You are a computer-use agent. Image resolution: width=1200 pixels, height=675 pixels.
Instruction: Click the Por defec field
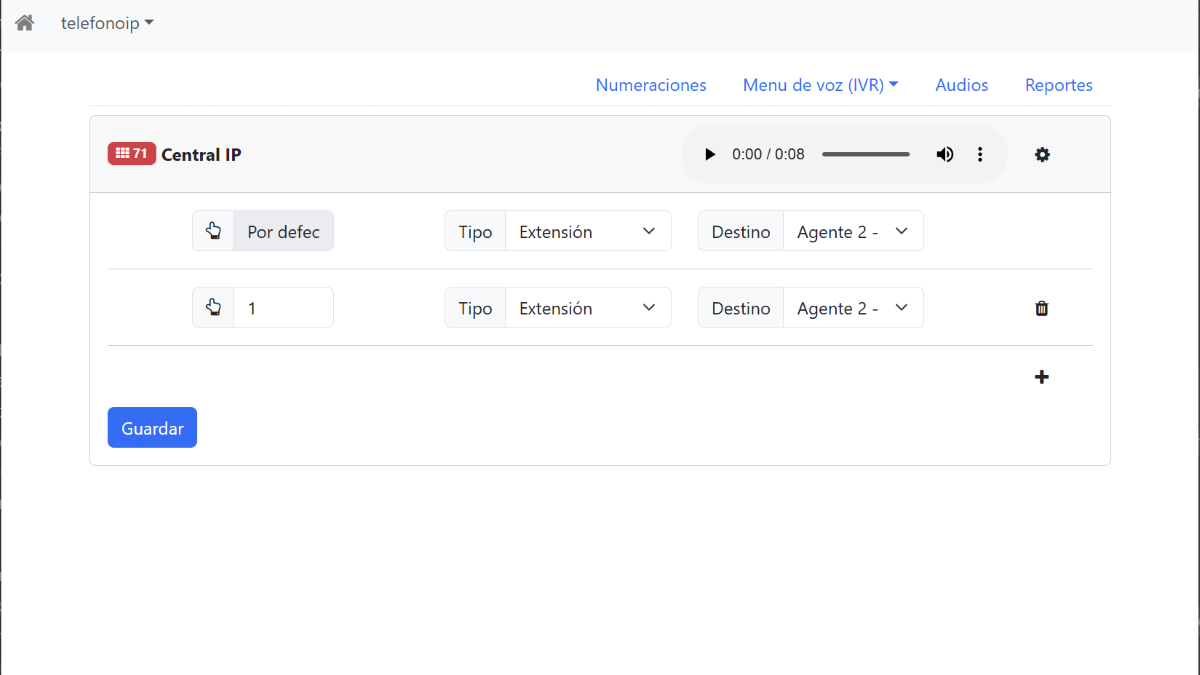[284, 231]
